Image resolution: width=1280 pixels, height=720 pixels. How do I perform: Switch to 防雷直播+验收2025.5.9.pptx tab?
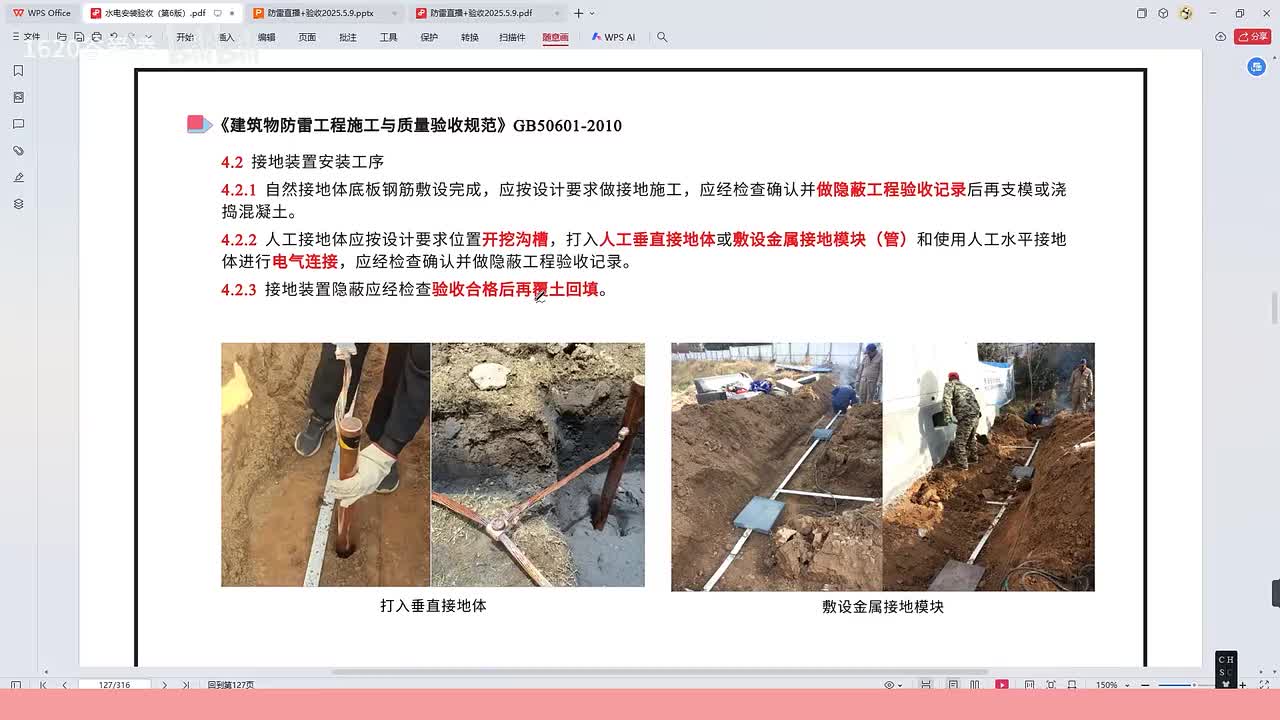(x=324, y=13)
